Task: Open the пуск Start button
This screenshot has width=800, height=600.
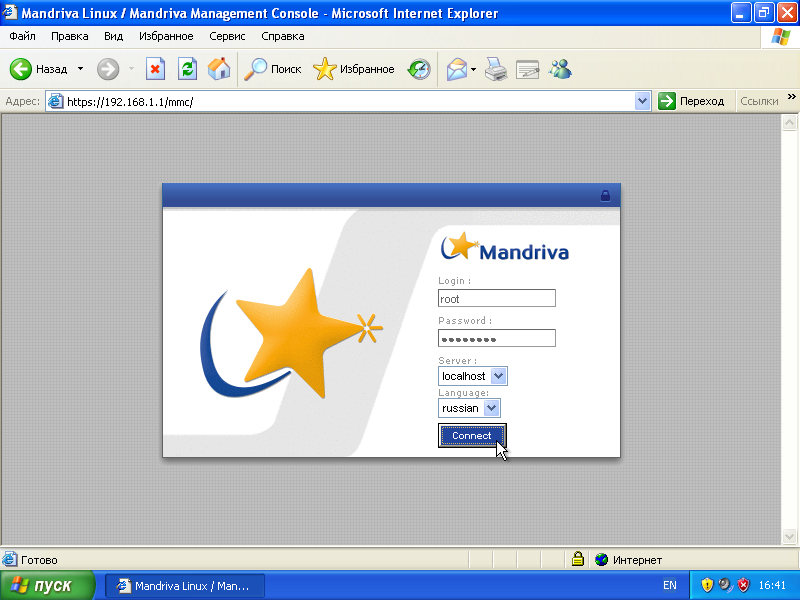Action: (x=47, y=585)
